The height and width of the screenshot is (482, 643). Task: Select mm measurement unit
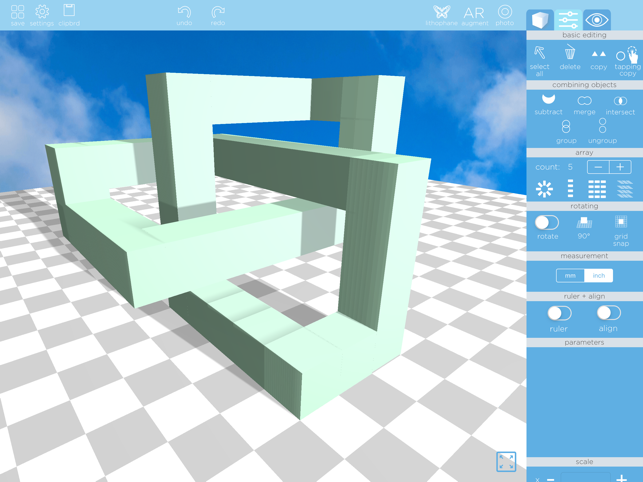tap(570, 276)
